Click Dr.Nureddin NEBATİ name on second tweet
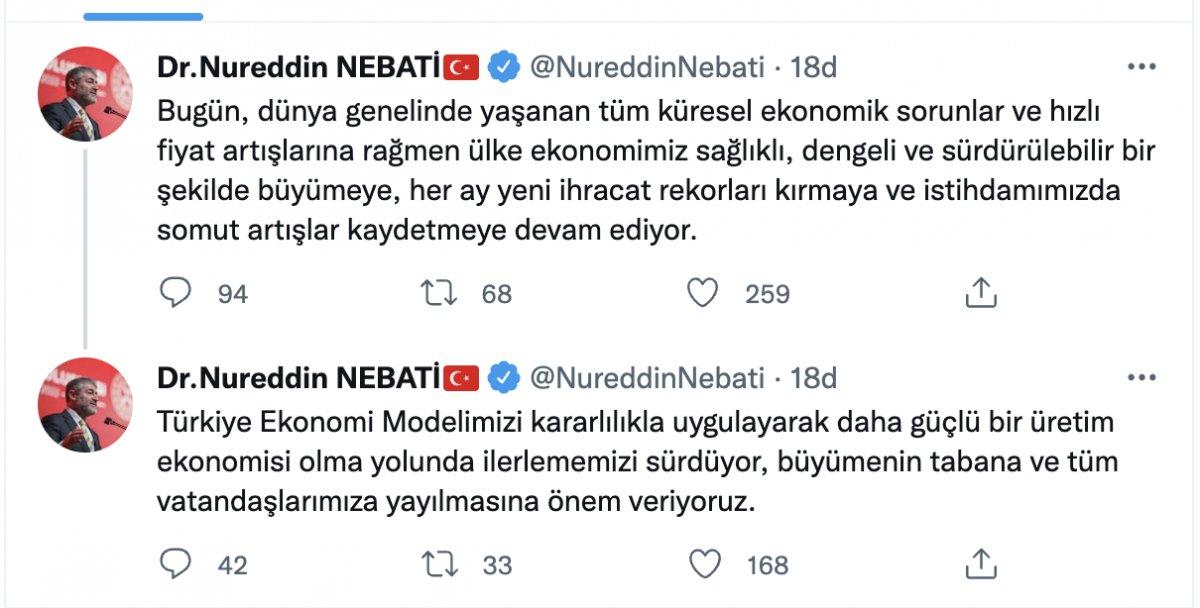The width and height of the screenshot is (1200, 608). (300, 376)
